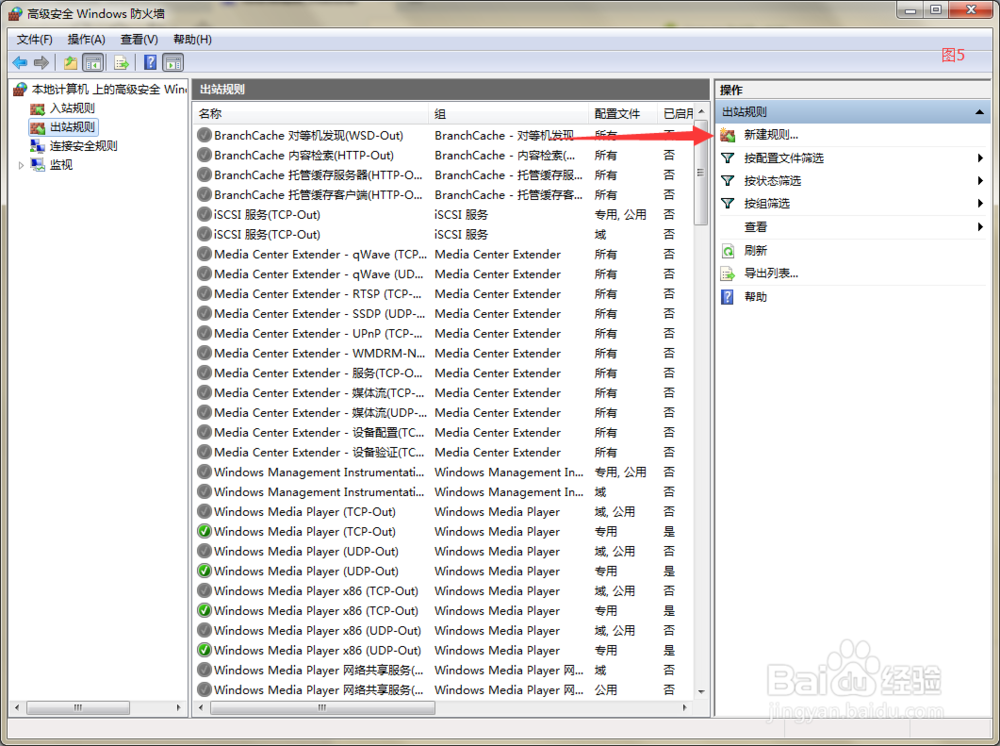Click 导出列表... action link

tap(771, 274)
